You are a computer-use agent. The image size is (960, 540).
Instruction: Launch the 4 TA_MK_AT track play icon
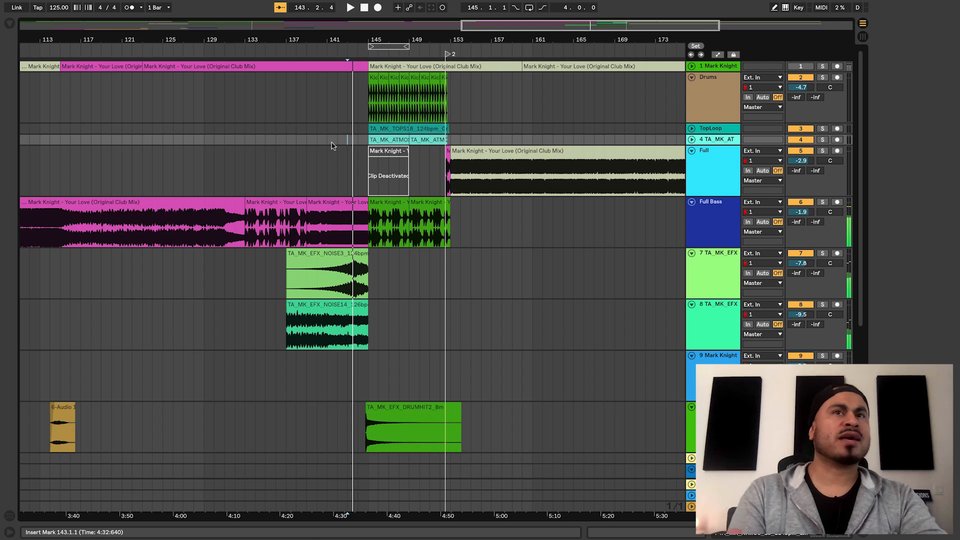tap(691, 140)
